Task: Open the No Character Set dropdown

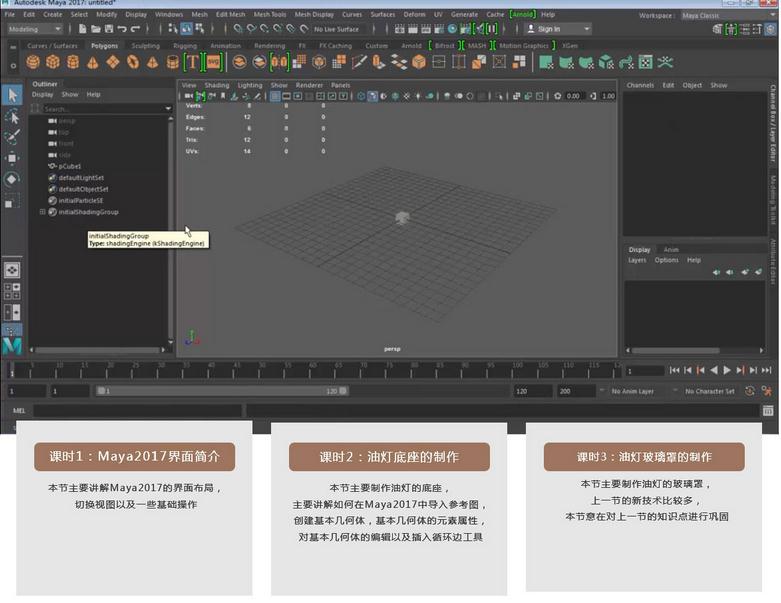Action: pos(709,391)
